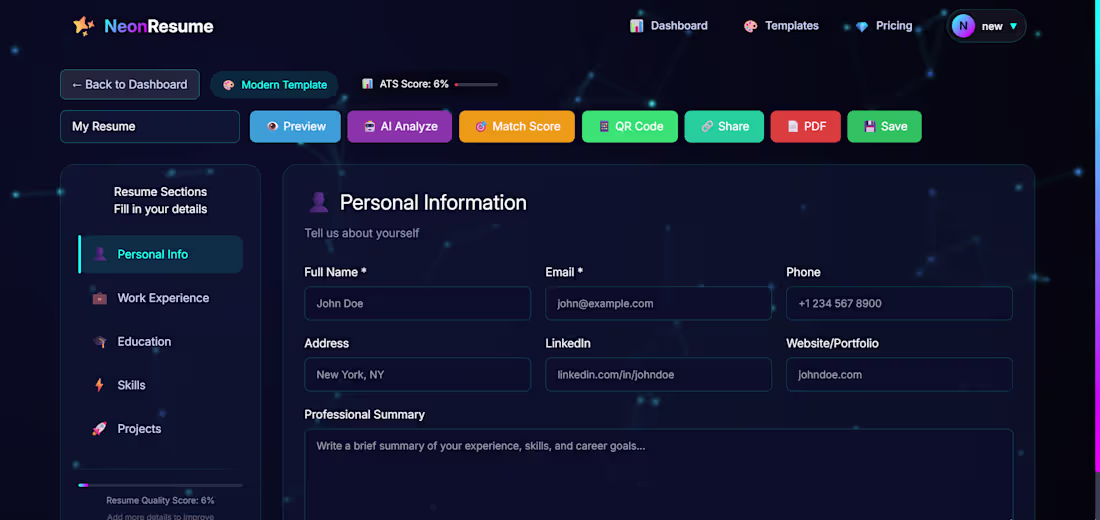The image size is (1100, 520).
Task: Click the 'Tell us about yourself' subtitle
Action: pos(361,233)
